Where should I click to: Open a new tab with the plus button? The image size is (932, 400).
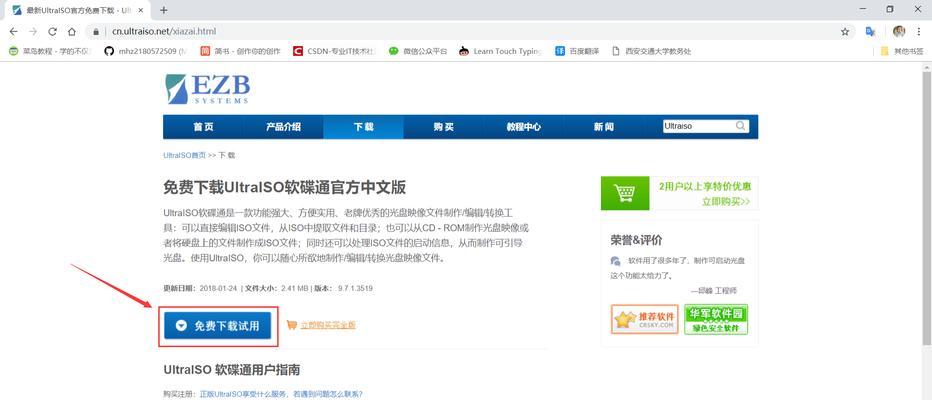coord(163,10)
